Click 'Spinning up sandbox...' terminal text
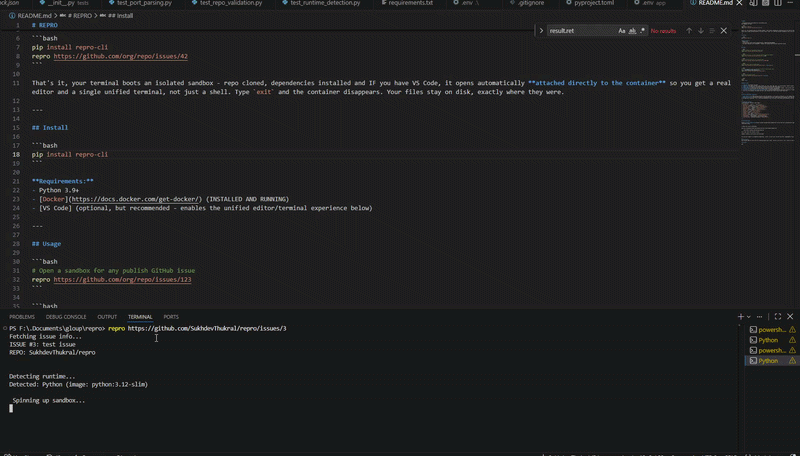Image resolution: width=800 pixels, height=456 pixels. tap(49, 400)
